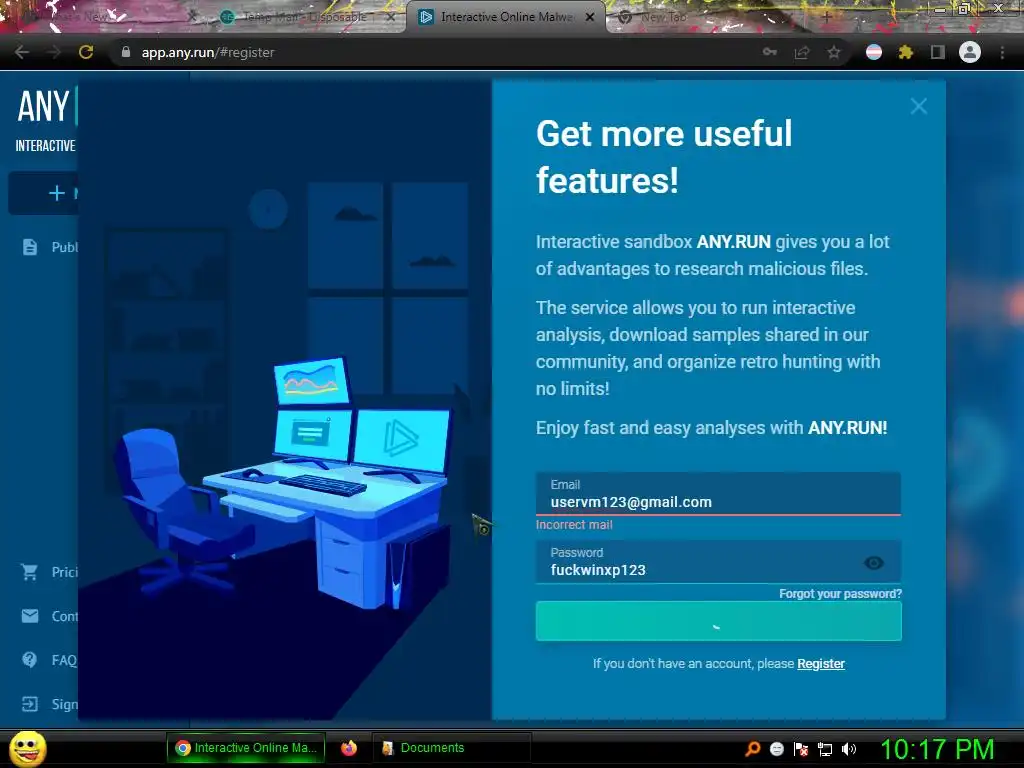1024x768 pixels.
Task: Reload the page with the refresh icon
Action: [86, 52]
